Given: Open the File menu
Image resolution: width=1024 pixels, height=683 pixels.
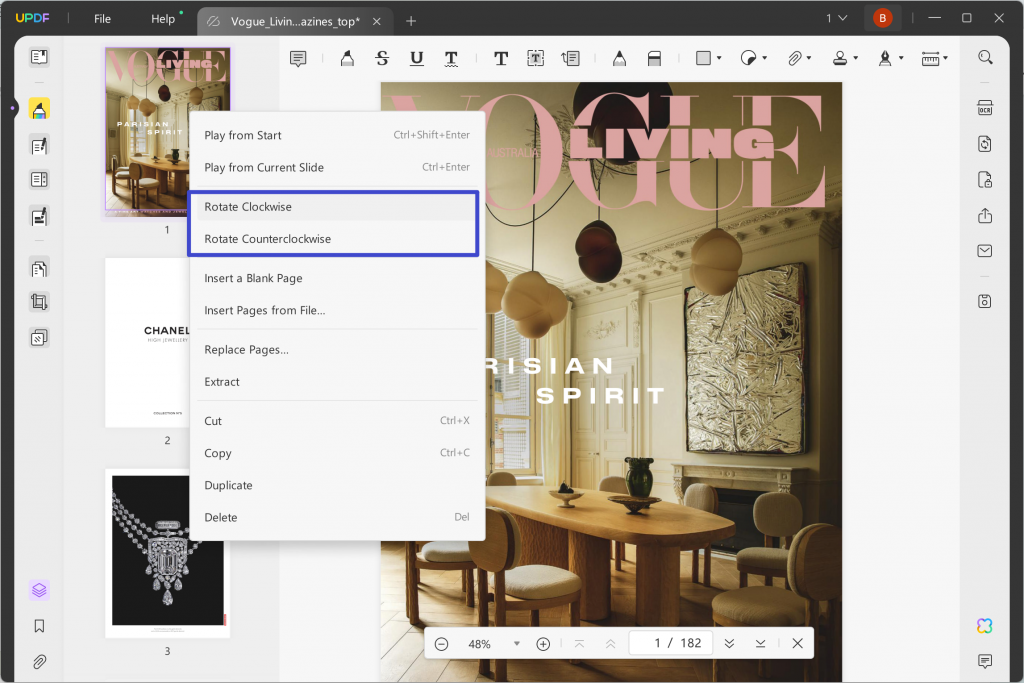Looking at the screenshot, I should click(x=103, y=18).
